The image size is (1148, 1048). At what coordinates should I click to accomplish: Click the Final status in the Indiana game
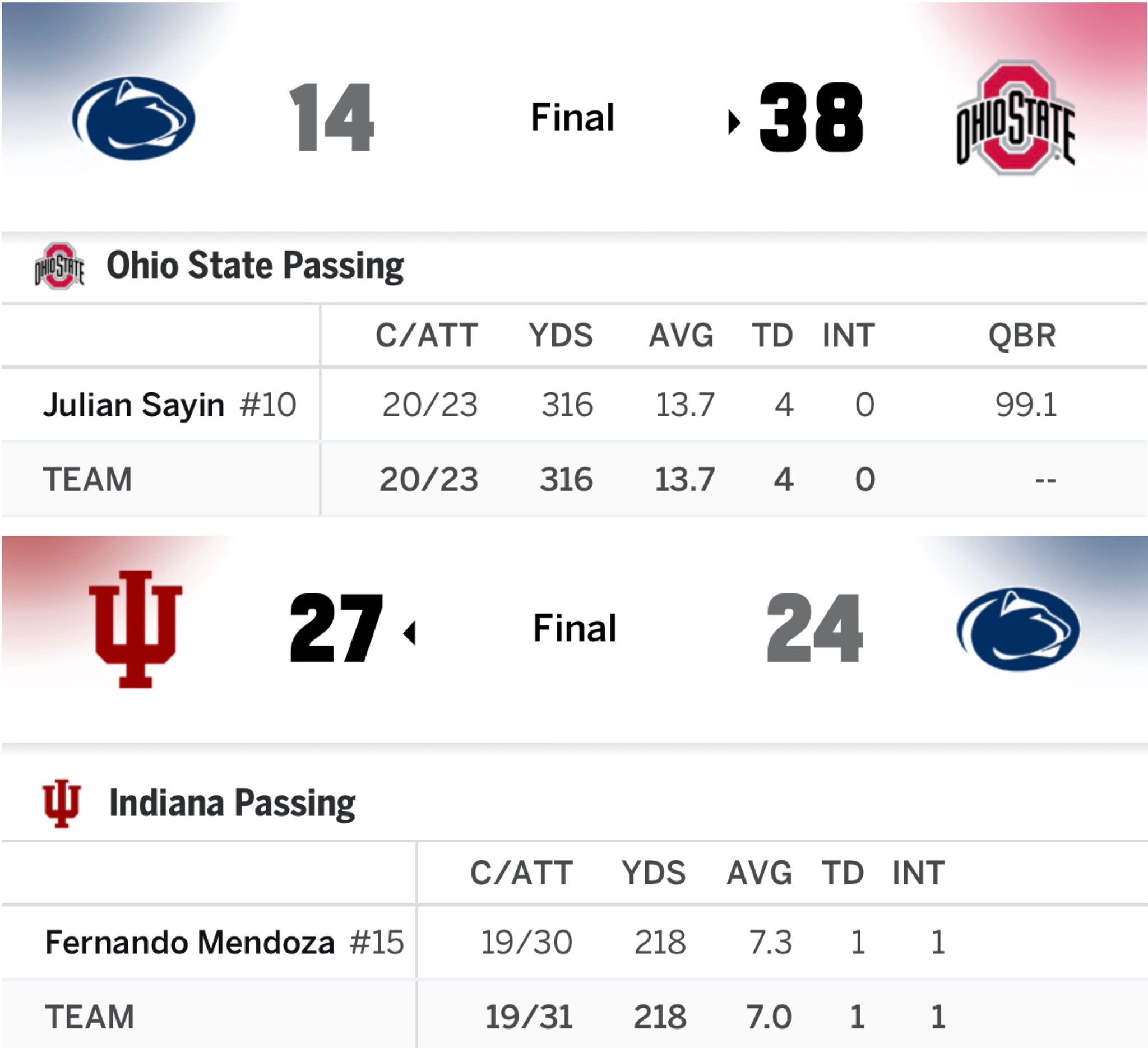click(575, 628)
